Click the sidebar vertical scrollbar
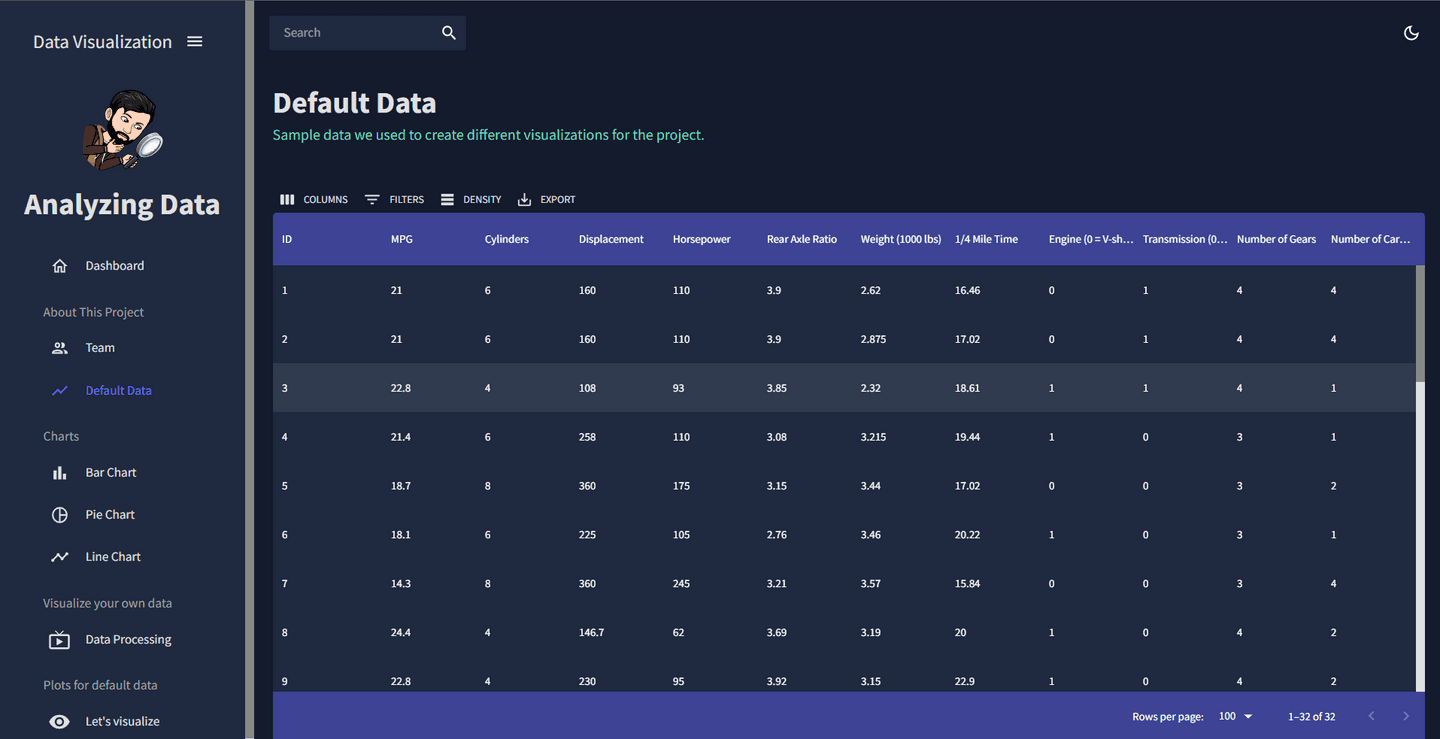Screen dimensions: 1440x739 pos(249,369)
